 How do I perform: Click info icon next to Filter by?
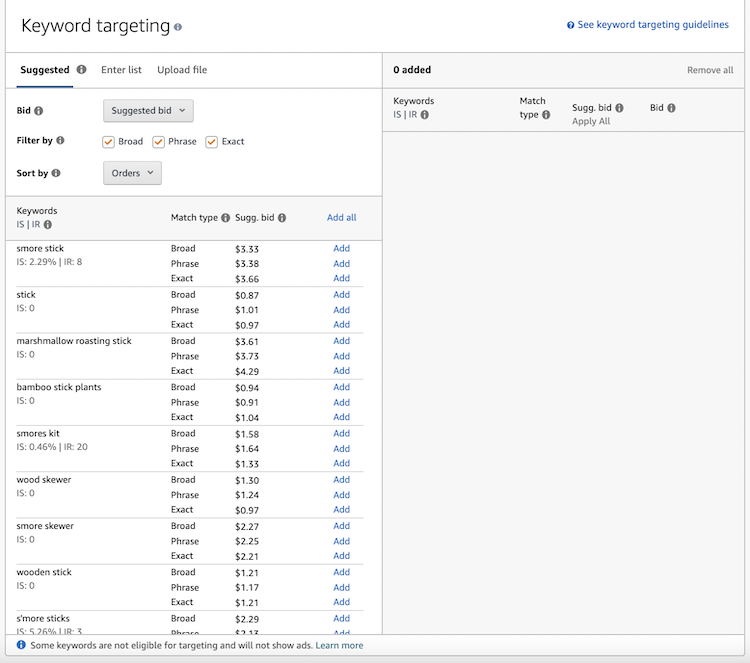(61, 141)
